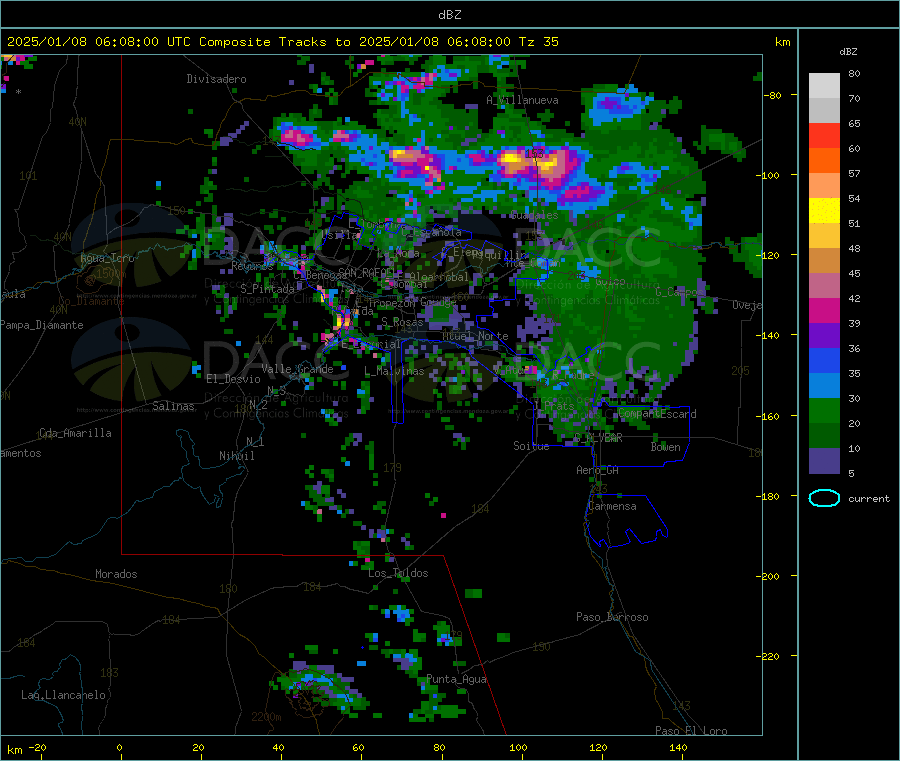Click the brown-orange 45 dBZ swatch

824,261
